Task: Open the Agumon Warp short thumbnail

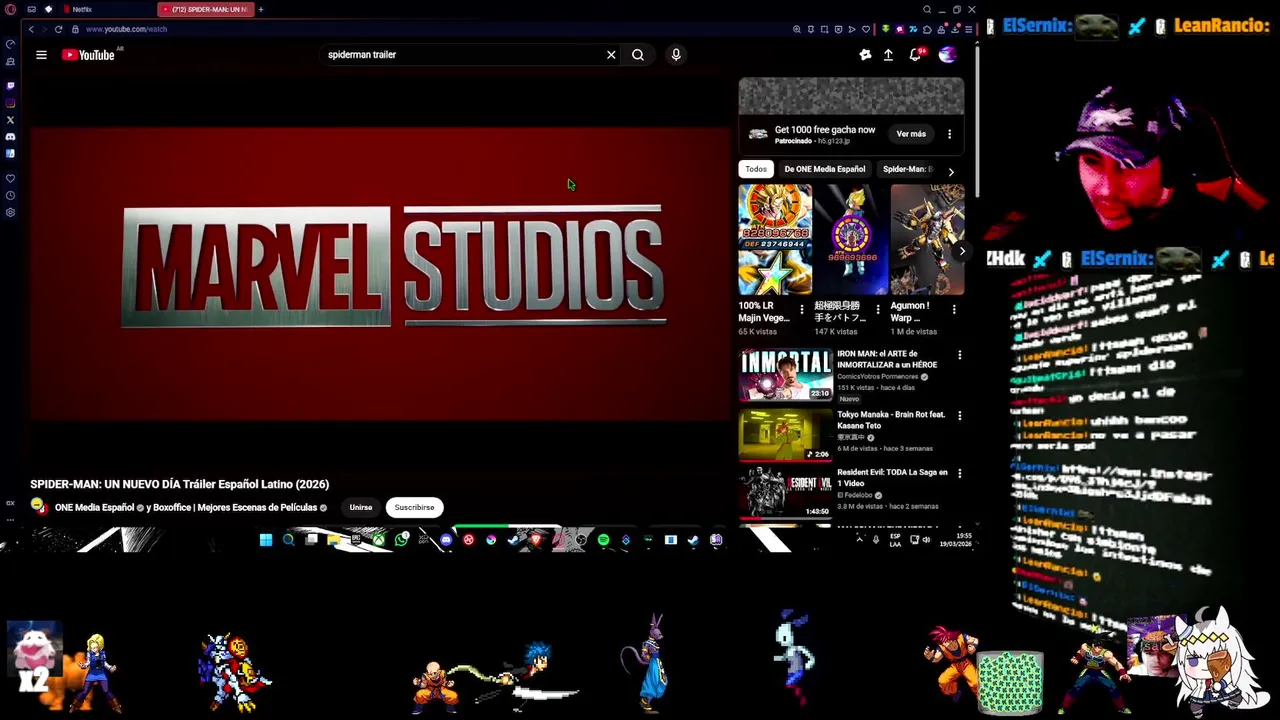Action: pos(927,240)
